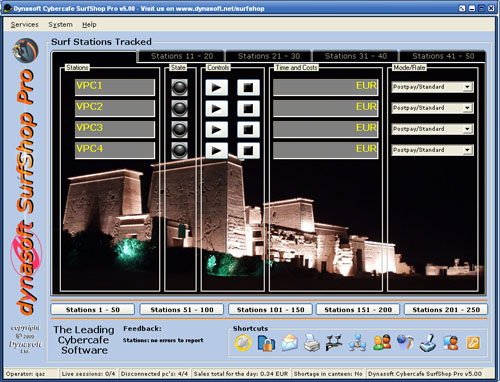Open the System menu
This screenshot has height=382, width=500.
pos(60,25)
